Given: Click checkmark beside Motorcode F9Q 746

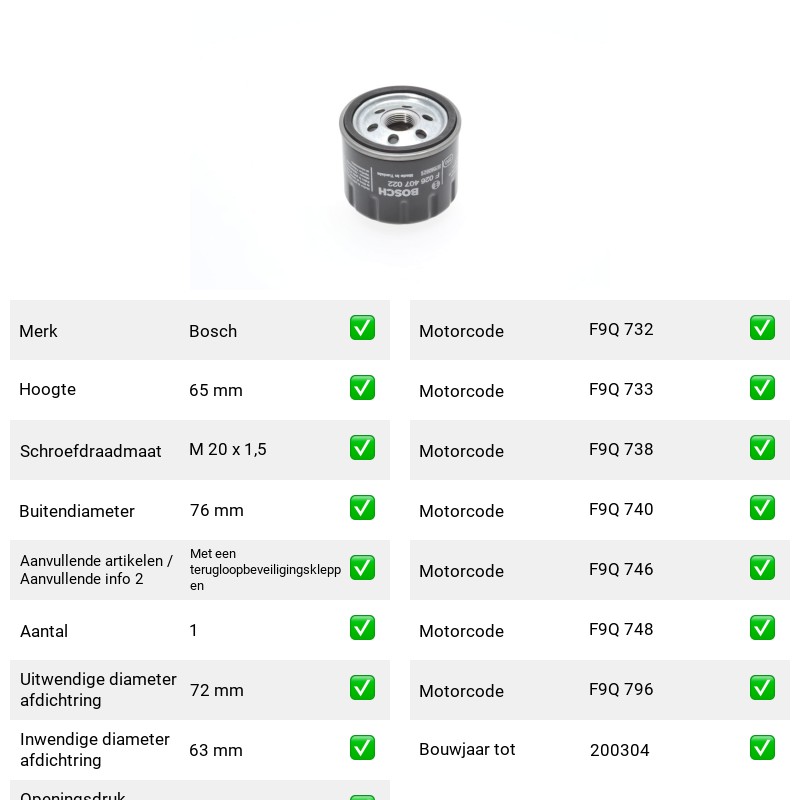Looking at the screenshot, I should (x=762, y=568).
